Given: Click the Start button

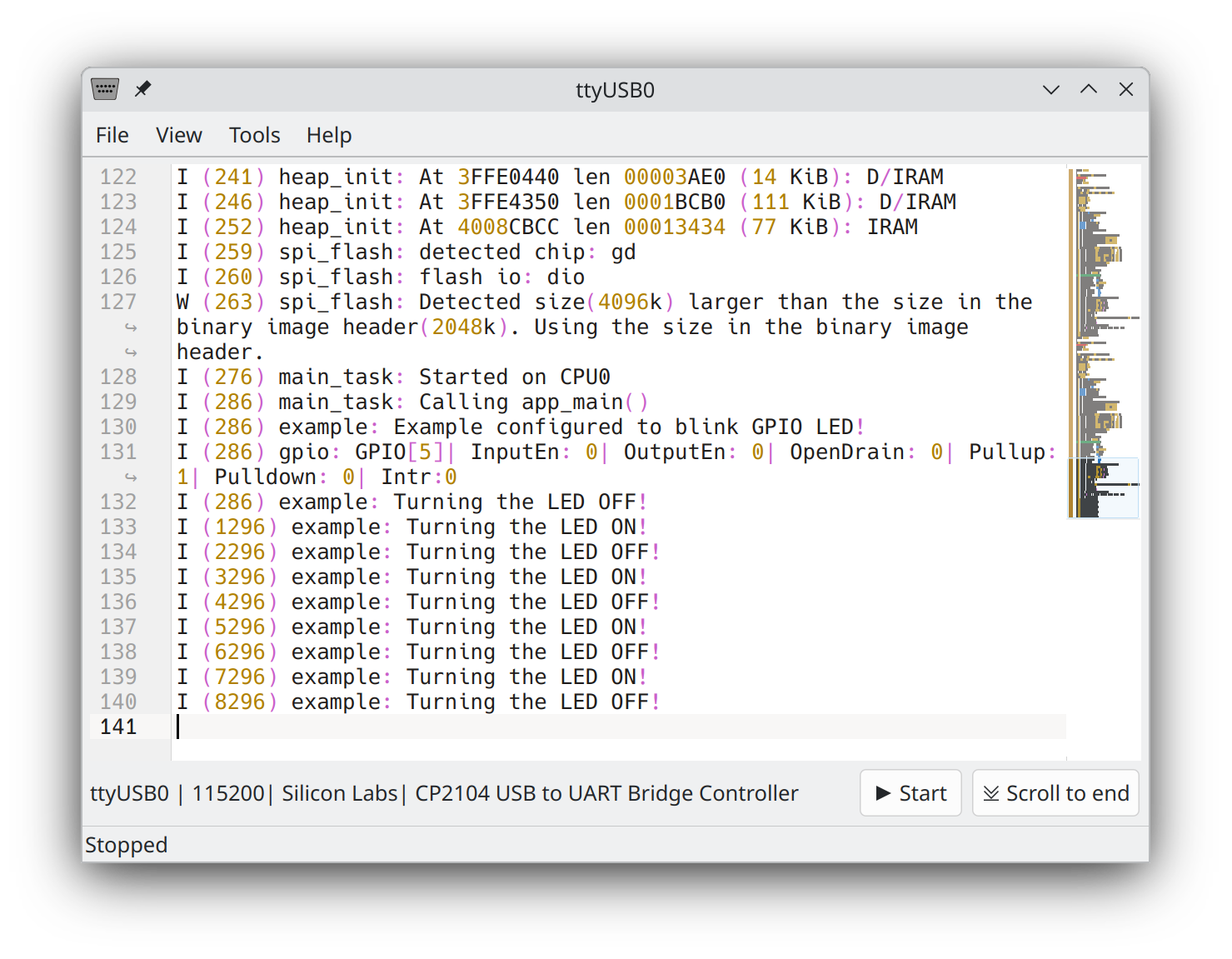Looking at the screenshot, I should 910,793.
